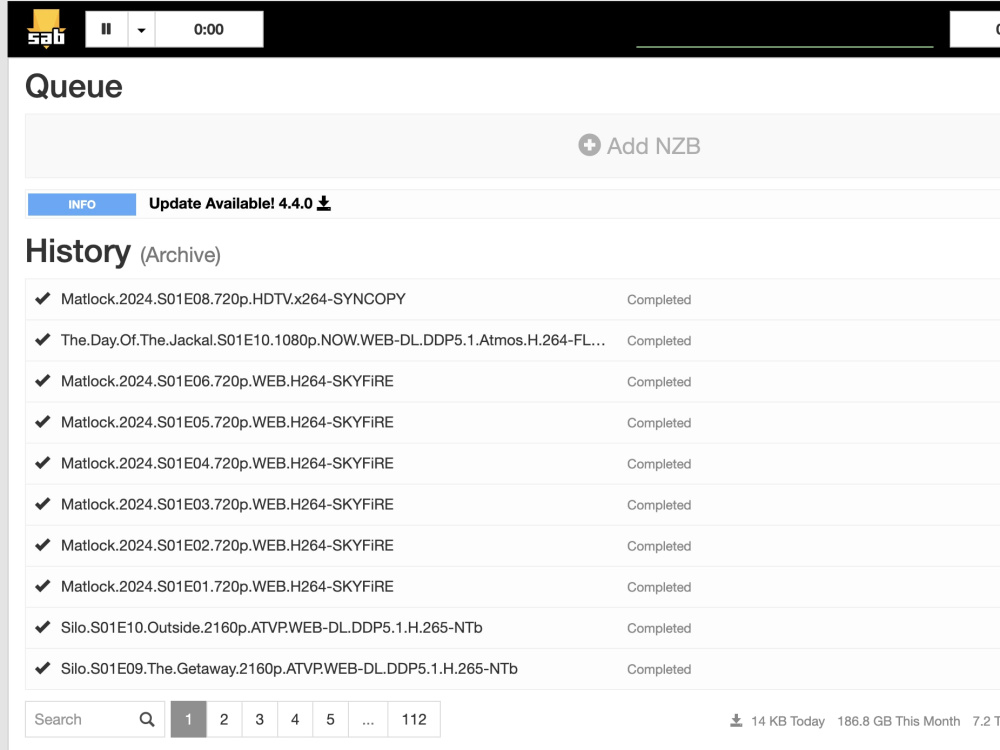Select Matlock.2024.S01E02 SKYFiRE entry name
This screenshot has width=1000, height=750.
tap(227, 545)
